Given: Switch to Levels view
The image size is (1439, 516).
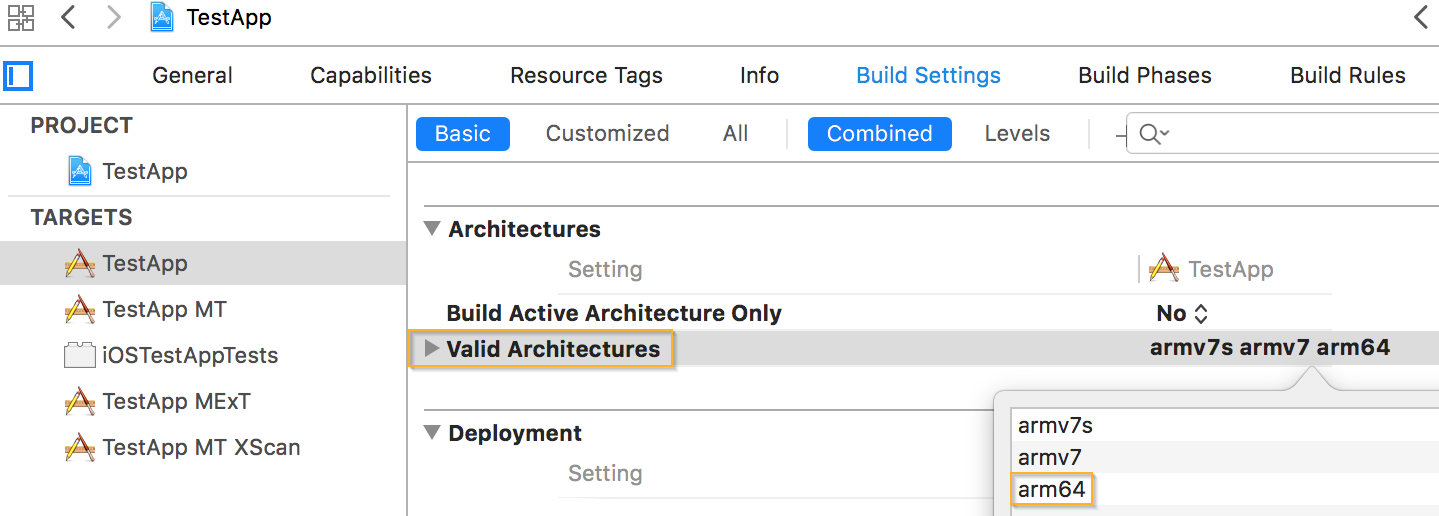Looking at the screenshot, I should click(x=1017, y=134).
